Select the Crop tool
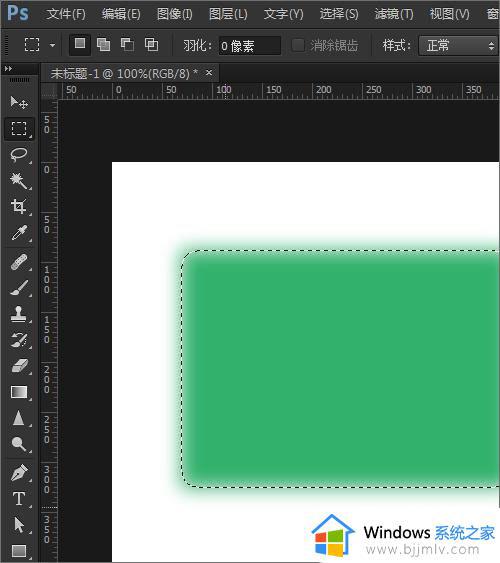The height and width of the screenshot is (563, 500). (19, 206)
